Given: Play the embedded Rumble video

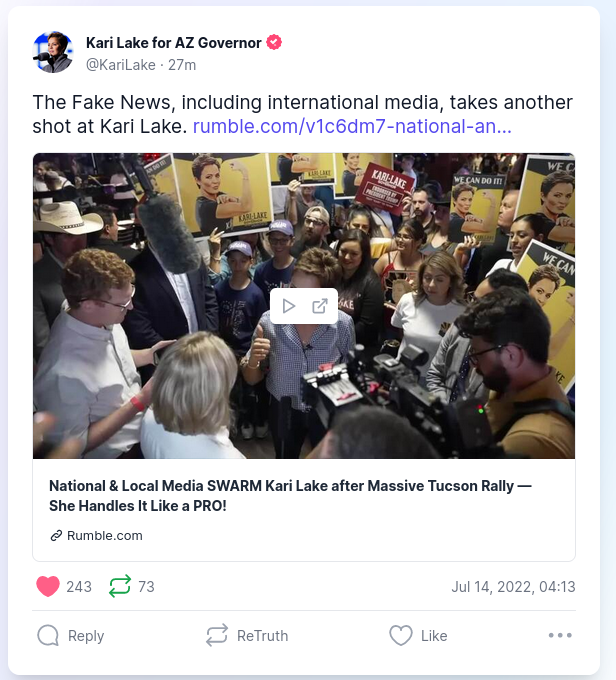Looking at the screenshot, I should pyautogui.click(x=288, y=306).
